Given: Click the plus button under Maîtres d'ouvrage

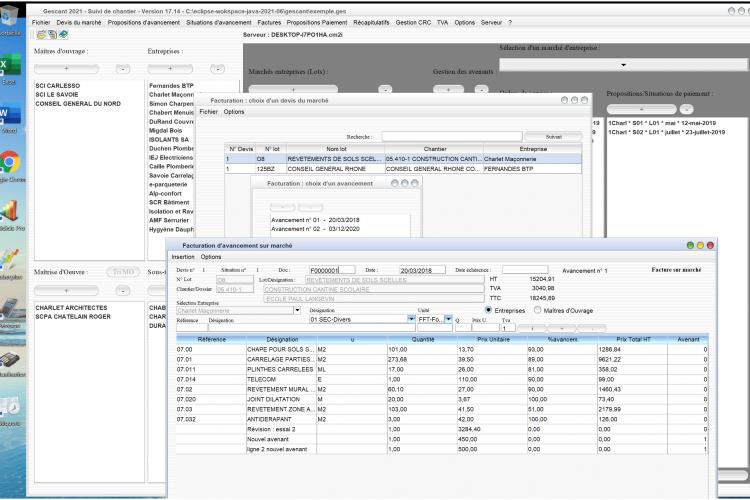Looking at the screenshot, I should tap(66, 69).
